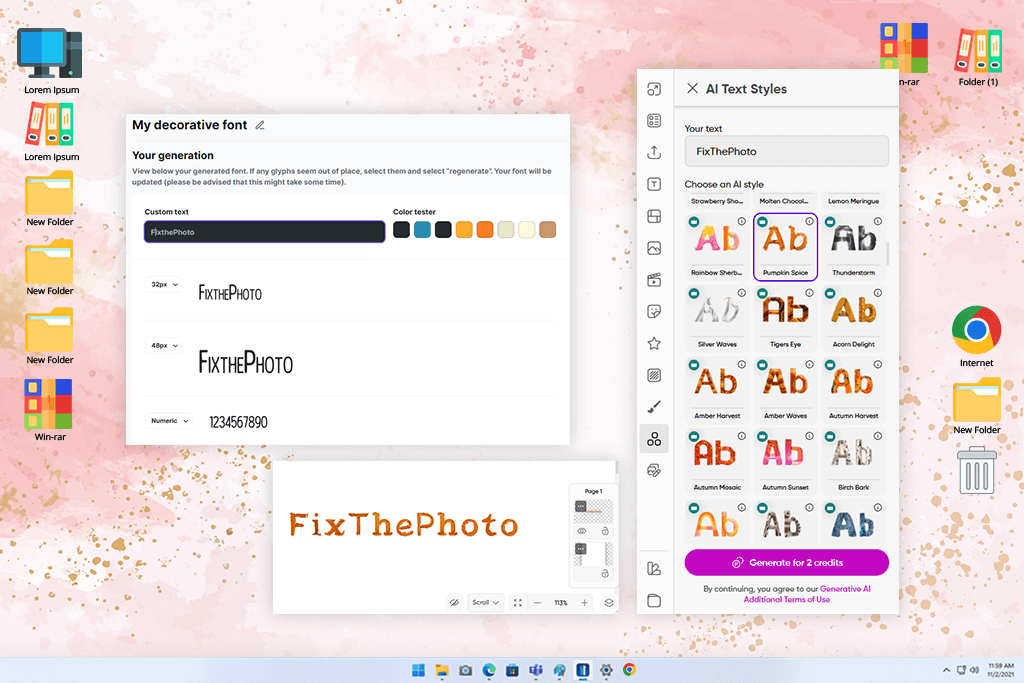Viewport: 1024px width, 683px height.
Task: Open the Resize tool in the sidebar
Action: tap(654, 89)
